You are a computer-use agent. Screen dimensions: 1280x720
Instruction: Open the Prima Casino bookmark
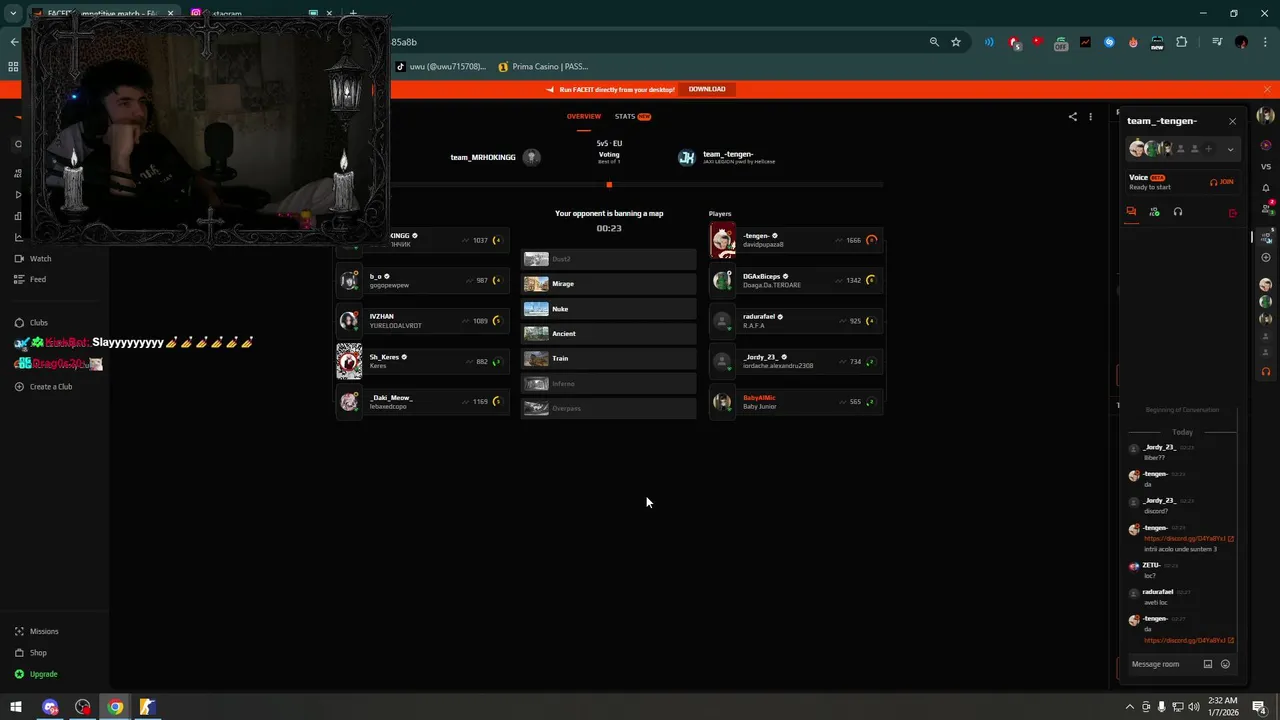pos(544,67)
